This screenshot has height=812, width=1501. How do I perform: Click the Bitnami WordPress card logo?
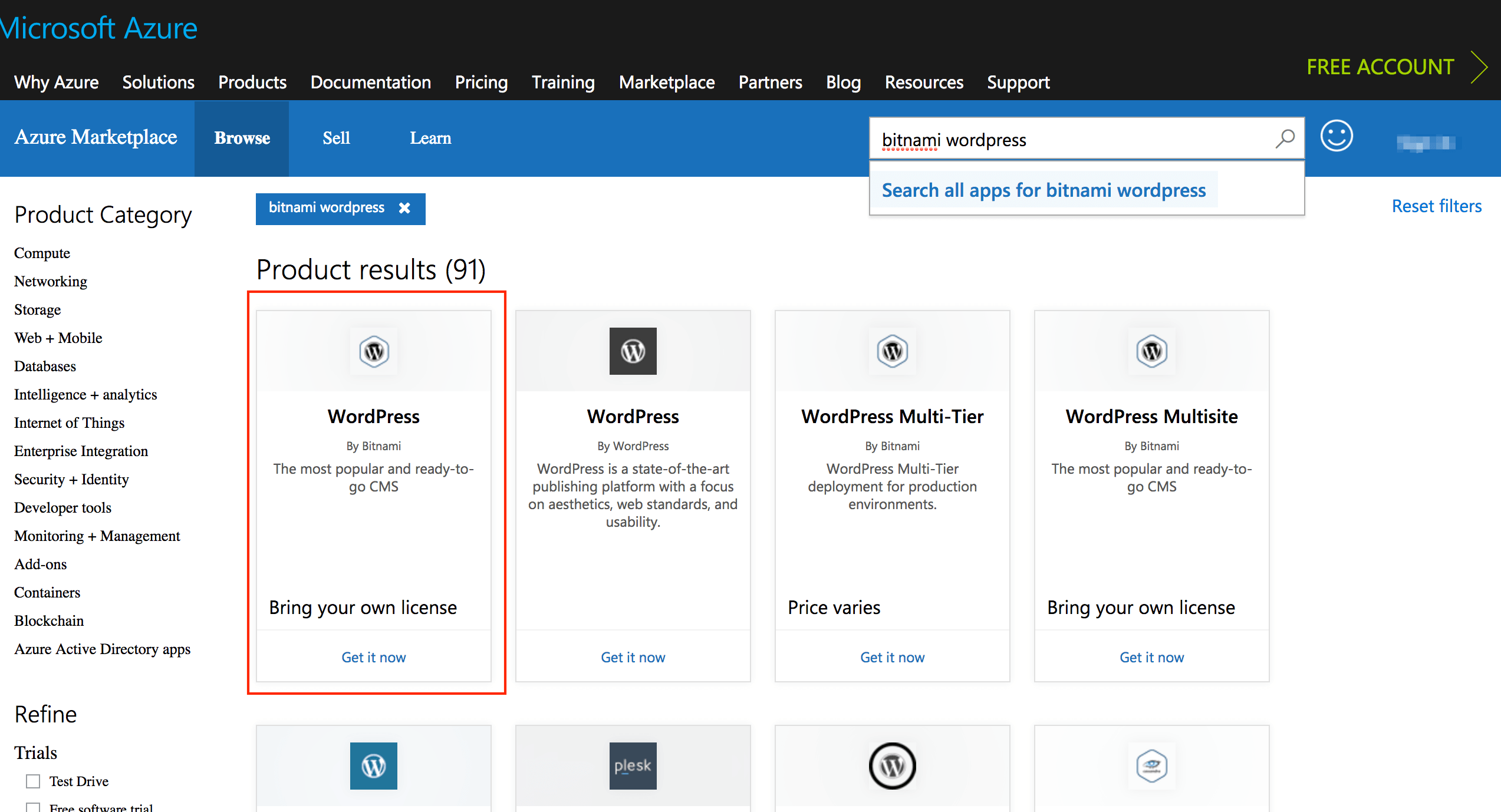coord(374,351)
